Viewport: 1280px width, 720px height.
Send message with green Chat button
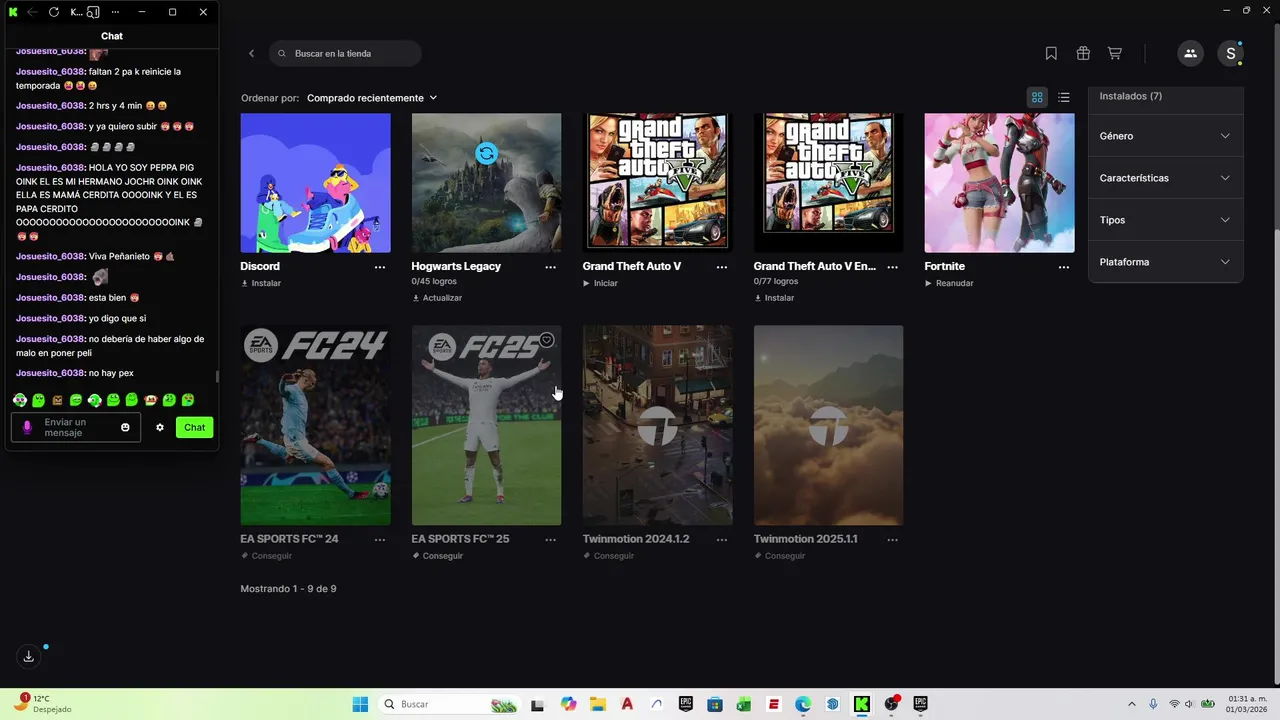pyautogui.click(x=194, y=427)
